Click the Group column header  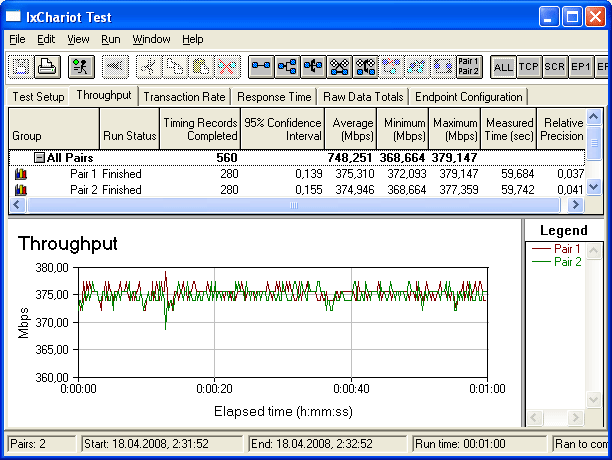pyautogui.click(x=54, y=129)
